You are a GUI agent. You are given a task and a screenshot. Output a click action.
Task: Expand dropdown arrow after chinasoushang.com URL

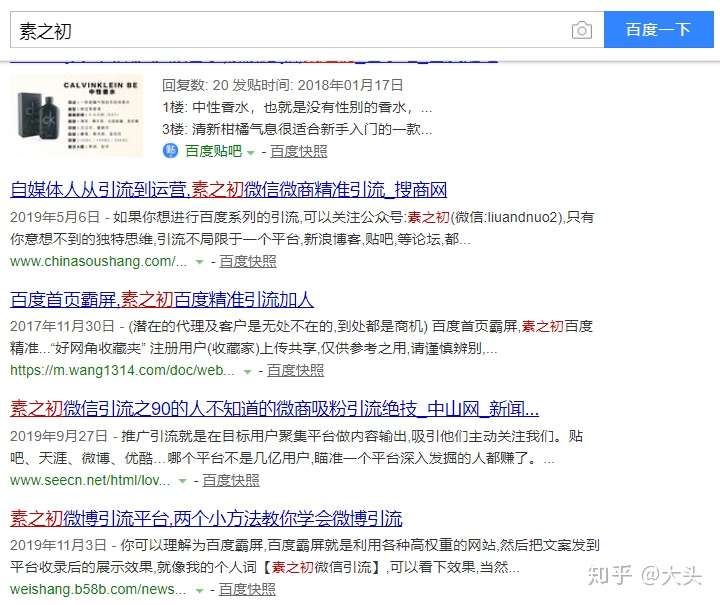[199, 262]
